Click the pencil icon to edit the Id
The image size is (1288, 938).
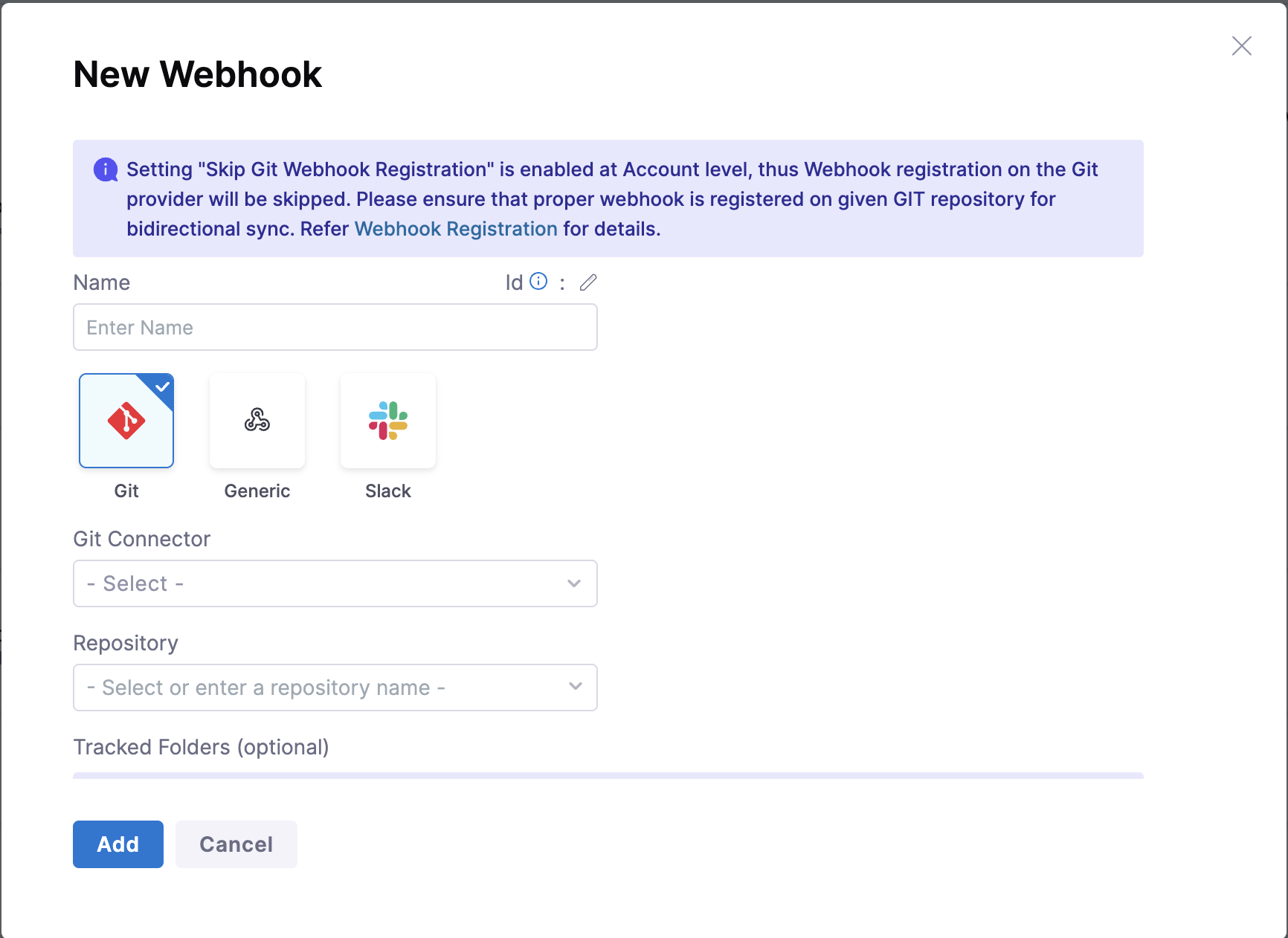588,282
